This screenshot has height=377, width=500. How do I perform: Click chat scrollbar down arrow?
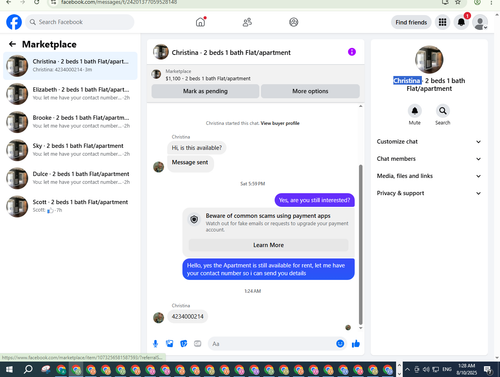360,328
